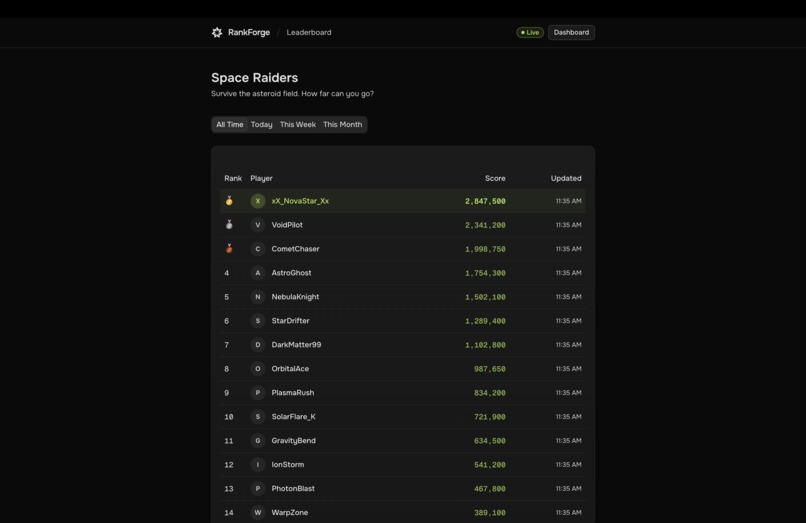Select player name StarDrifter
This screenshot has height=523, width=806.
click(x=290, y=321)
